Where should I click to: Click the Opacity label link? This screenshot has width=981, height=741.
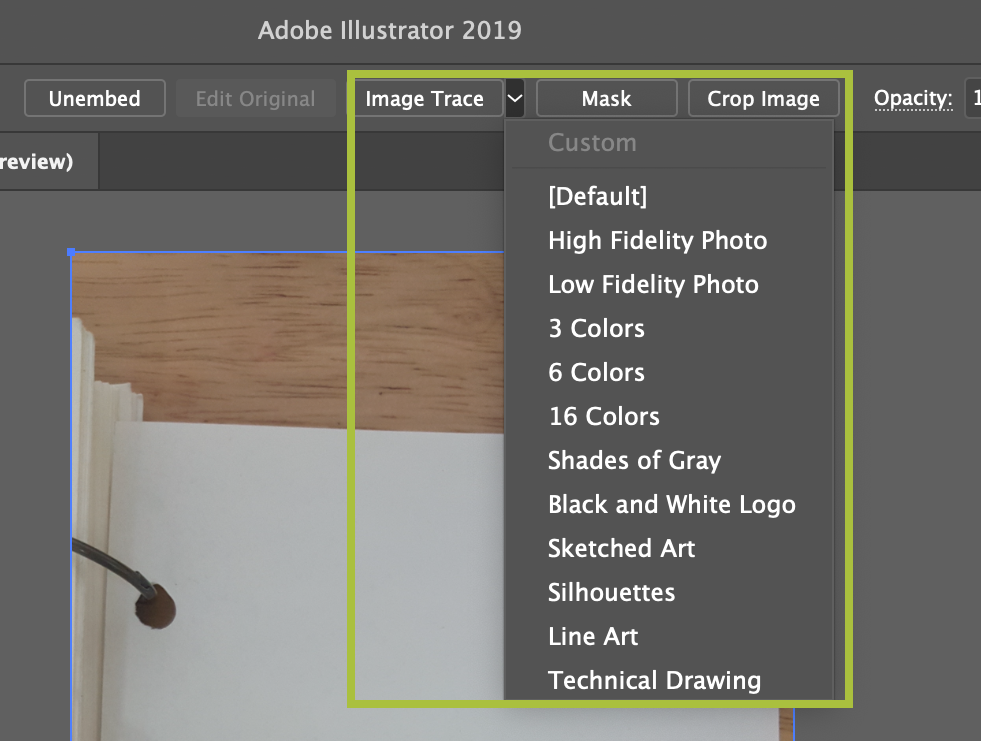913,98
